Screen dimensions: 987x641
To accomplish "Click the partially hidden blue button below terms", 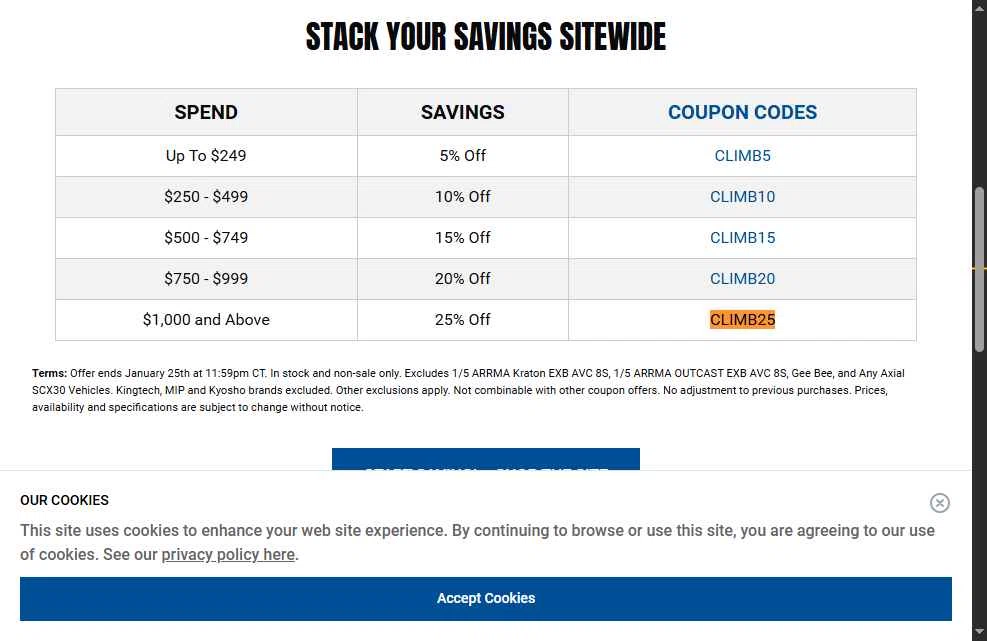I will [x=486, y=460].
